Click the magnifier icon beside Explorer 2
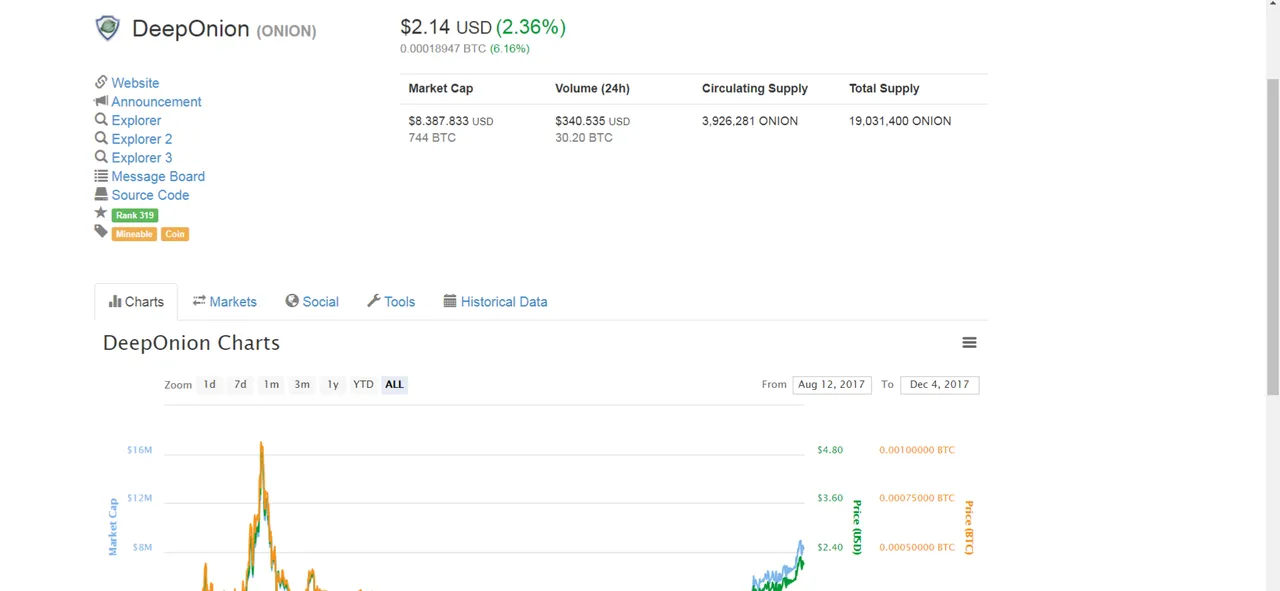Image resolution: width=1280 pixels, height=591 pixels. [101, 138]
